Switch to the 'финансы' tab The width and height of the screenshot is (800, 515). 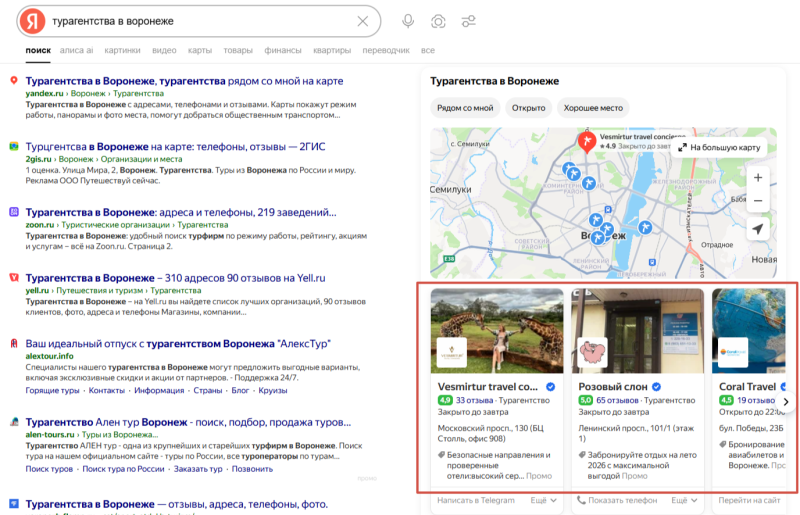pos(283,50)
